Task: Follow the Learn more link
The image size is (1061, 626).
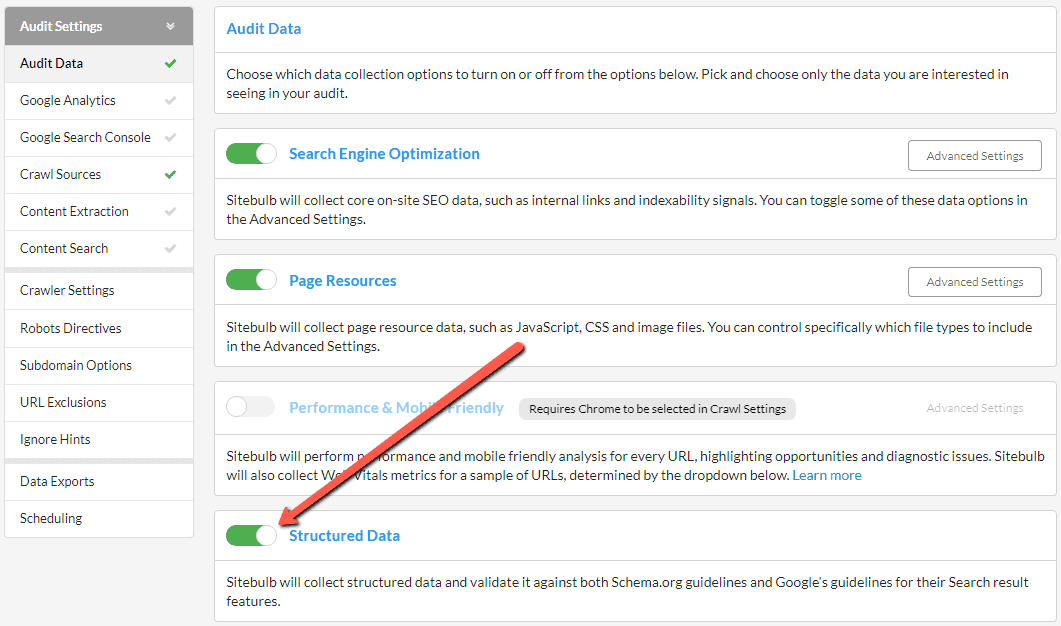Action: [826, 475]
